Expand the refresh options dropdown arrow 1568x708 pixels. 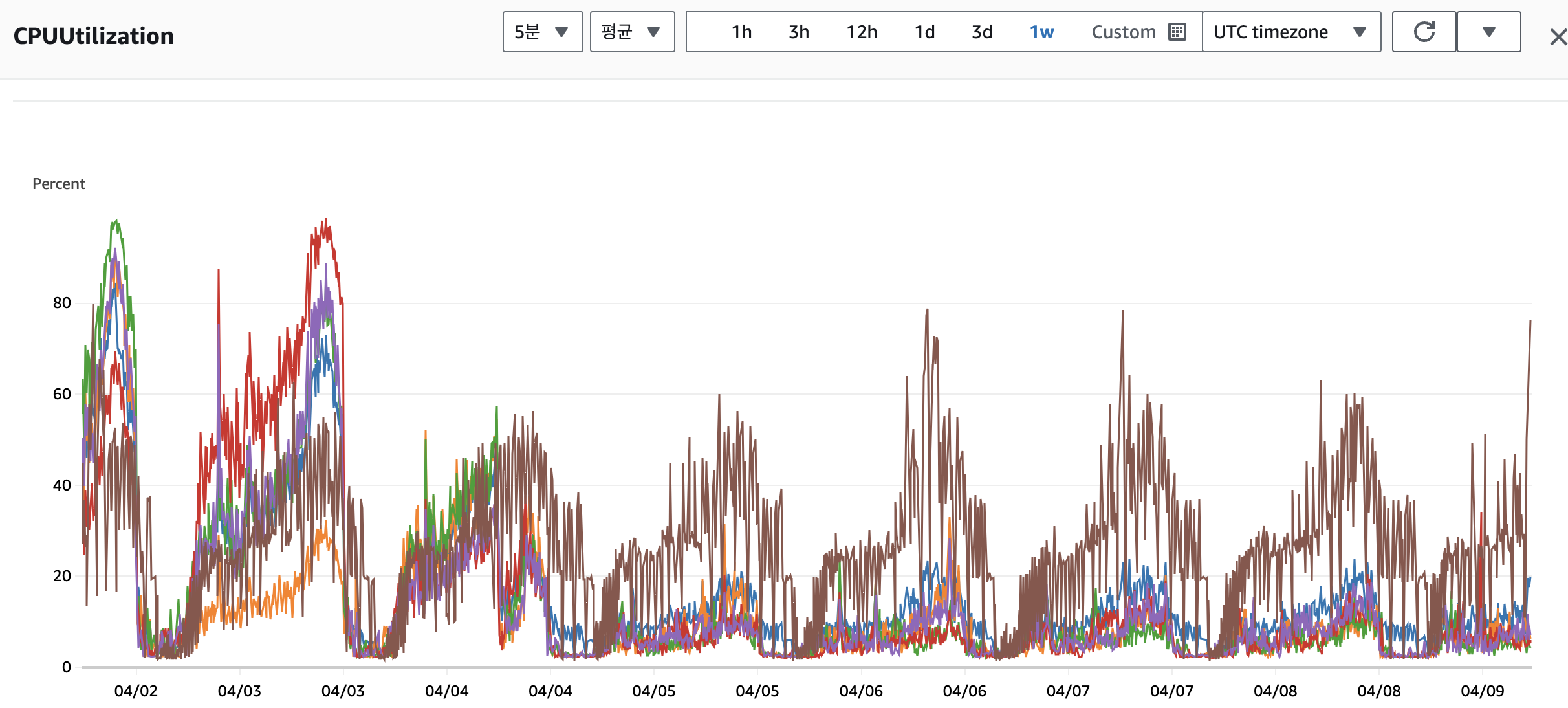click(1488, 32)
